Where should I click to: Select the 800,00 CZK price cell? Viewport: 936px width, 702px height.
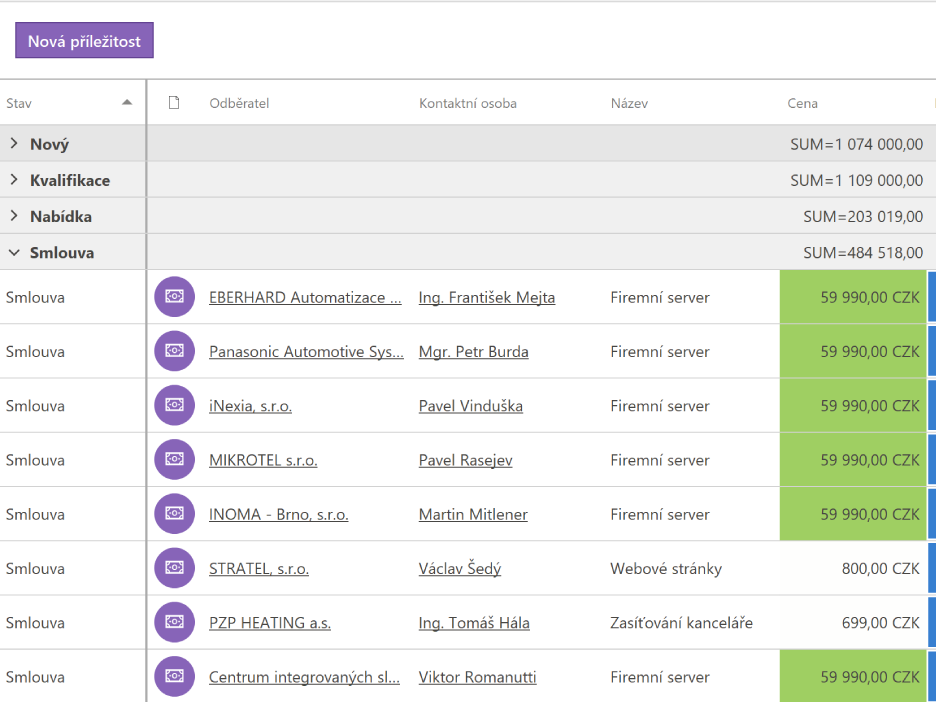click(854, 568)
